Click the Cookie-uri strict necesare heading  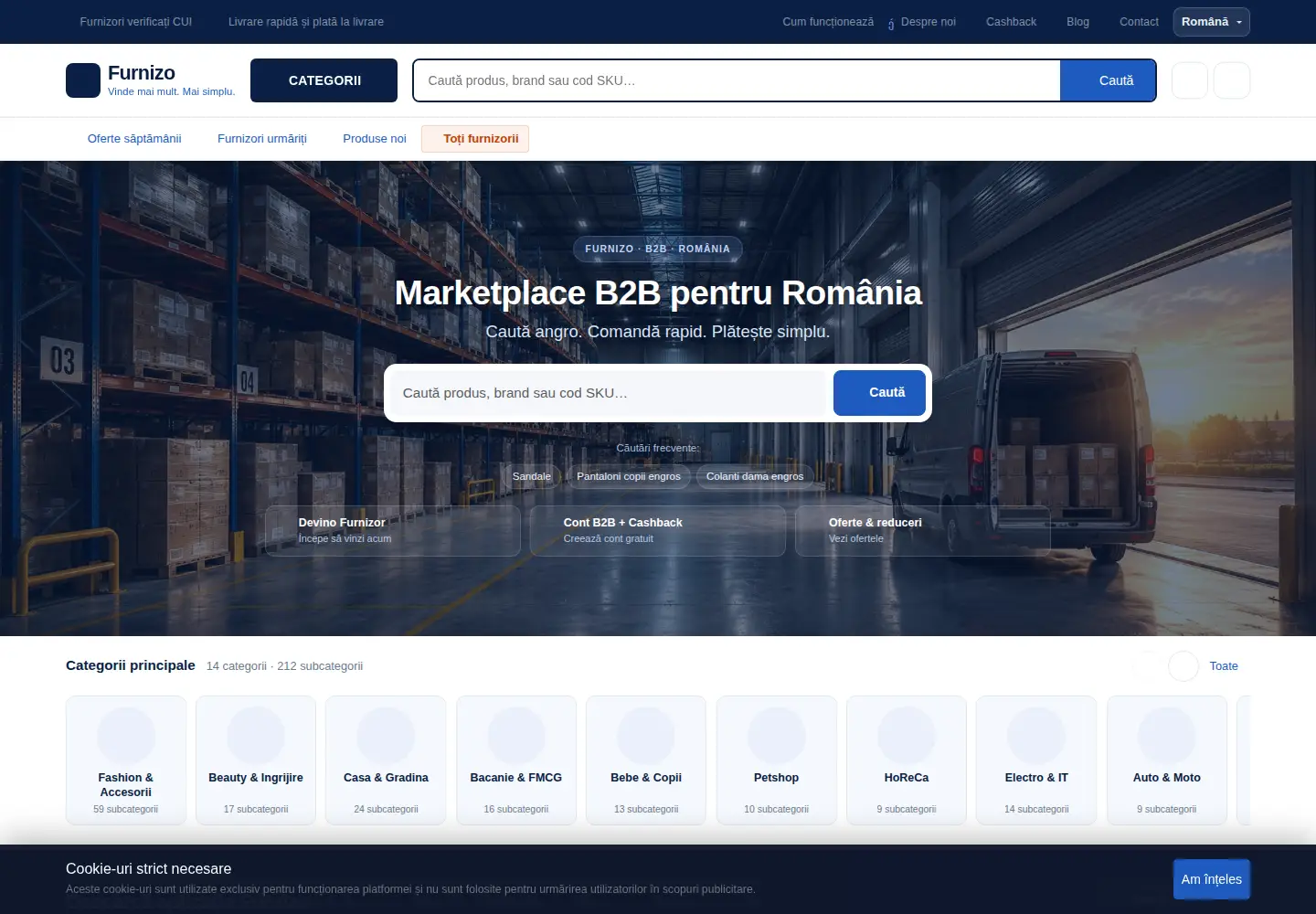[x=149, y=869]
